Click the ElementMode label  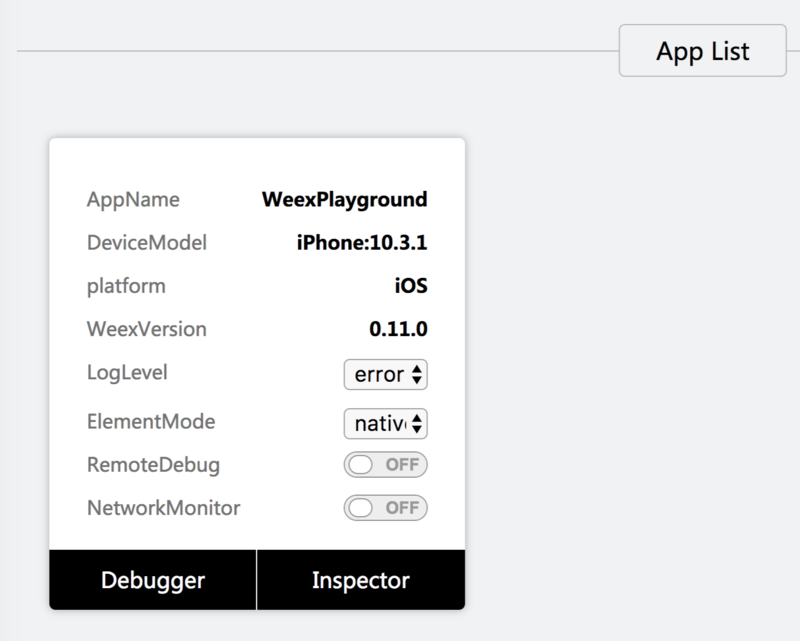click(x=151, y=422)
